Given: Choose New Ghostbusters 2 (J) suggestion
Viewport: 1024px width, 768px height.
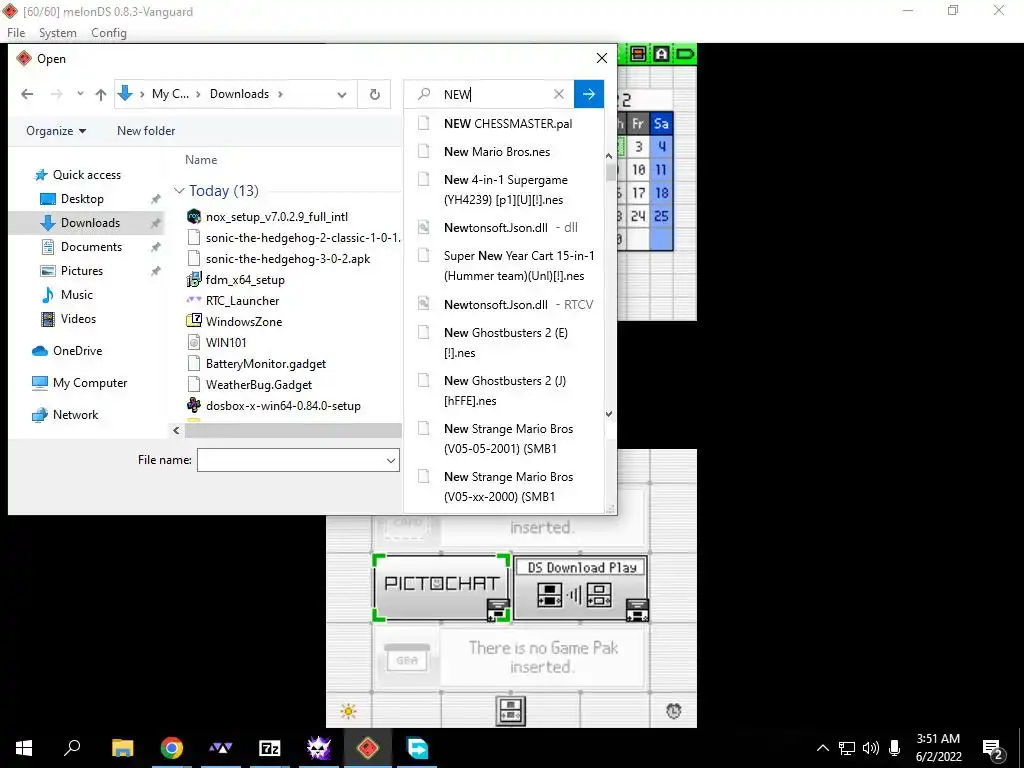Looking at the screenshot, I should [x=504, y=391].
